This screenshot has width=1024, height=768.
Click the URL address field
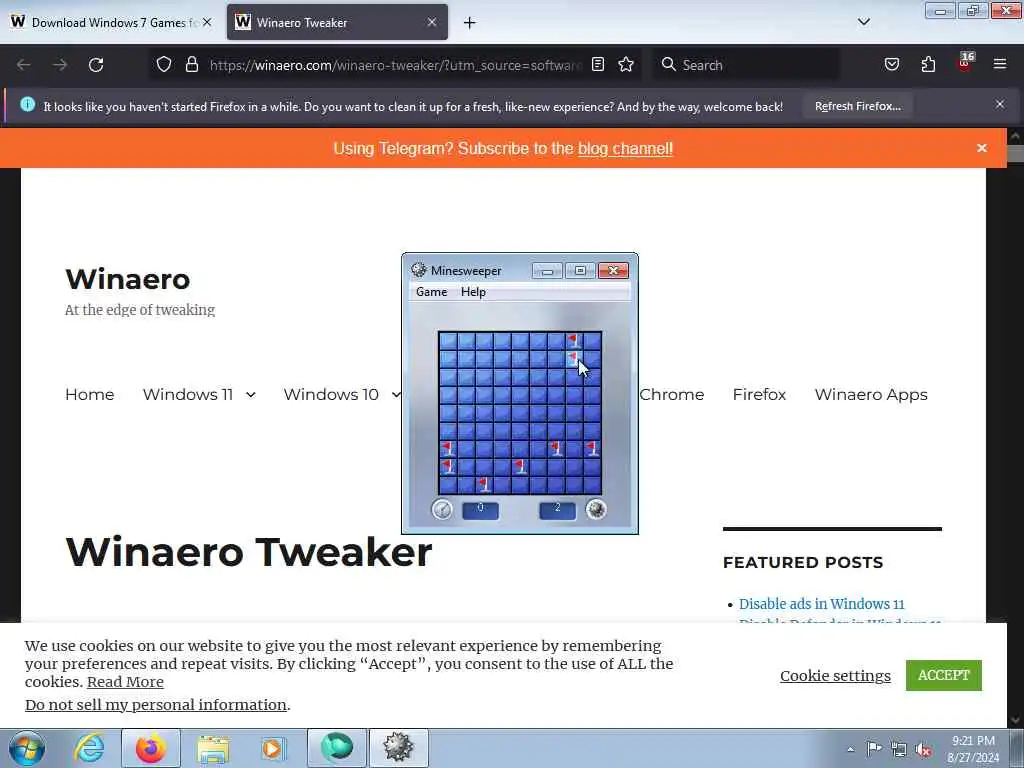coord(395,65)
